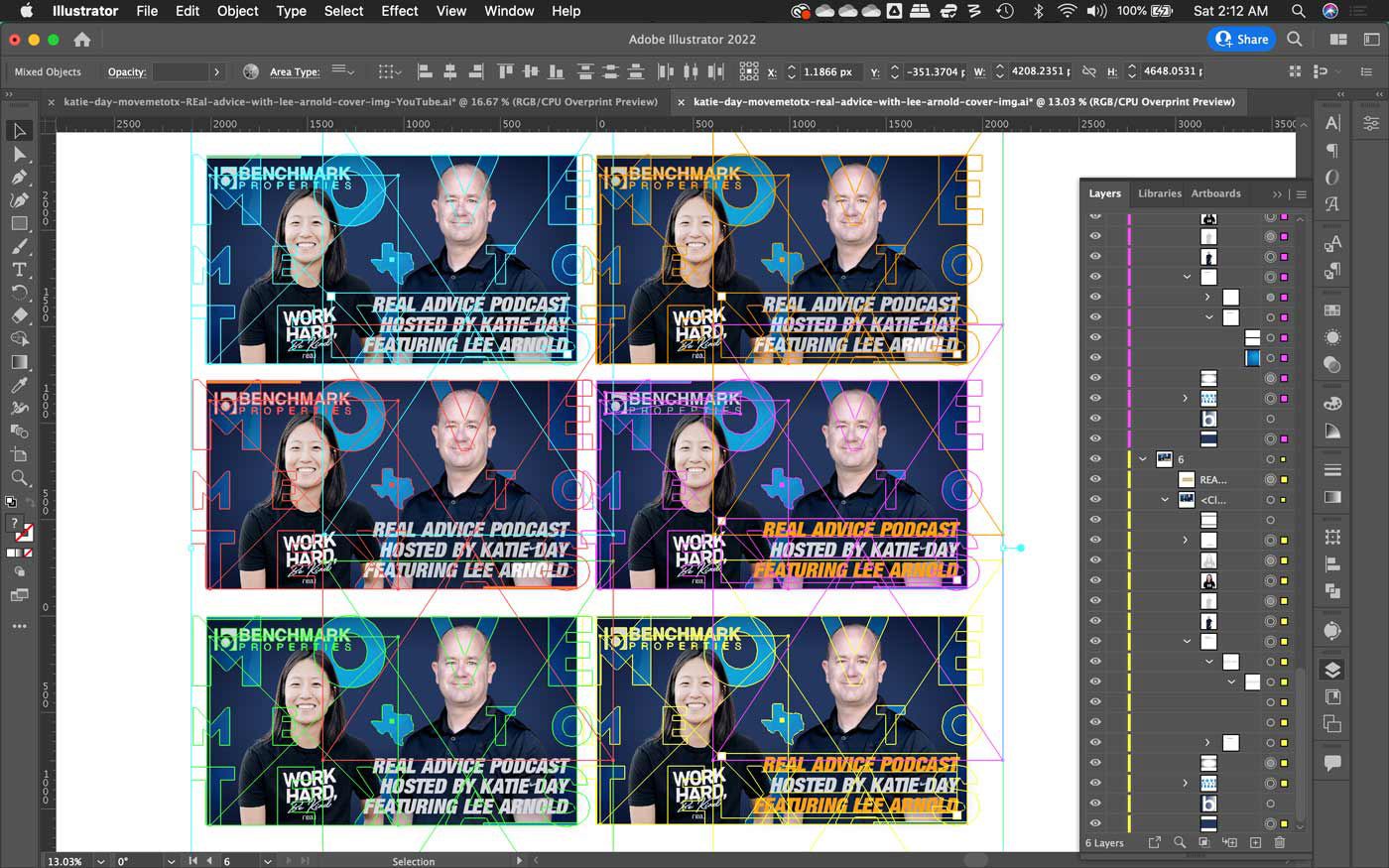Open the Layers panel dock icon
Screen dimensions: 1389x868
(x=1332, y=670)
